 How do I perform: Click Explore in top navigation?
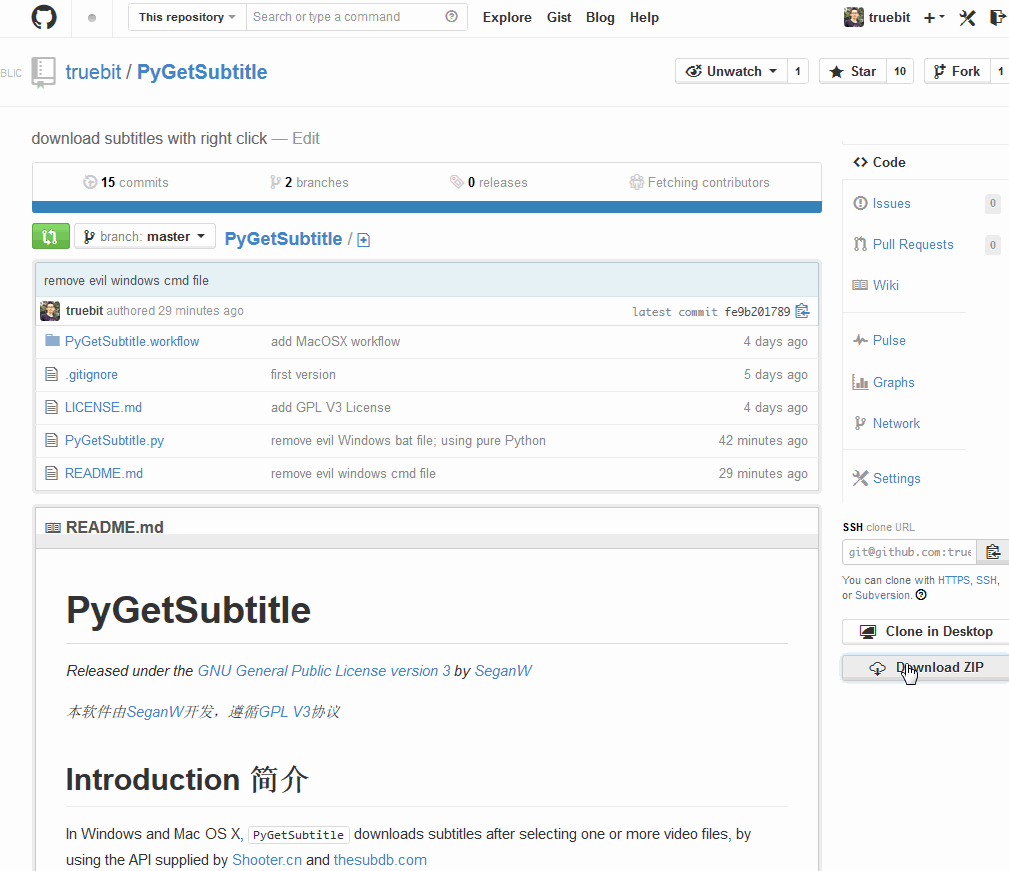click(x=507, y=17)
